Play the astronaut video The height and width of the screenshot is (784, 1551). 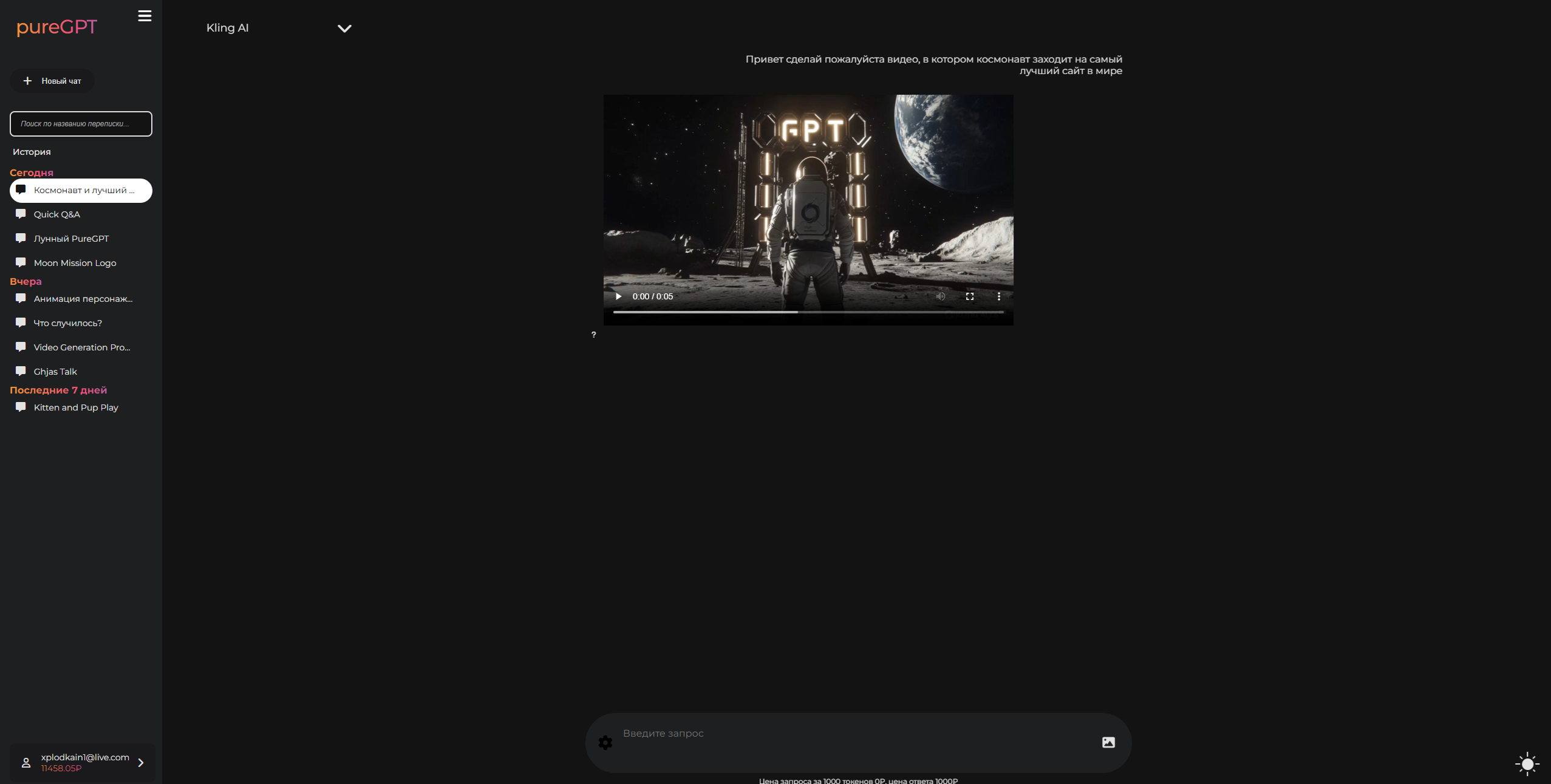coord(618,296)
